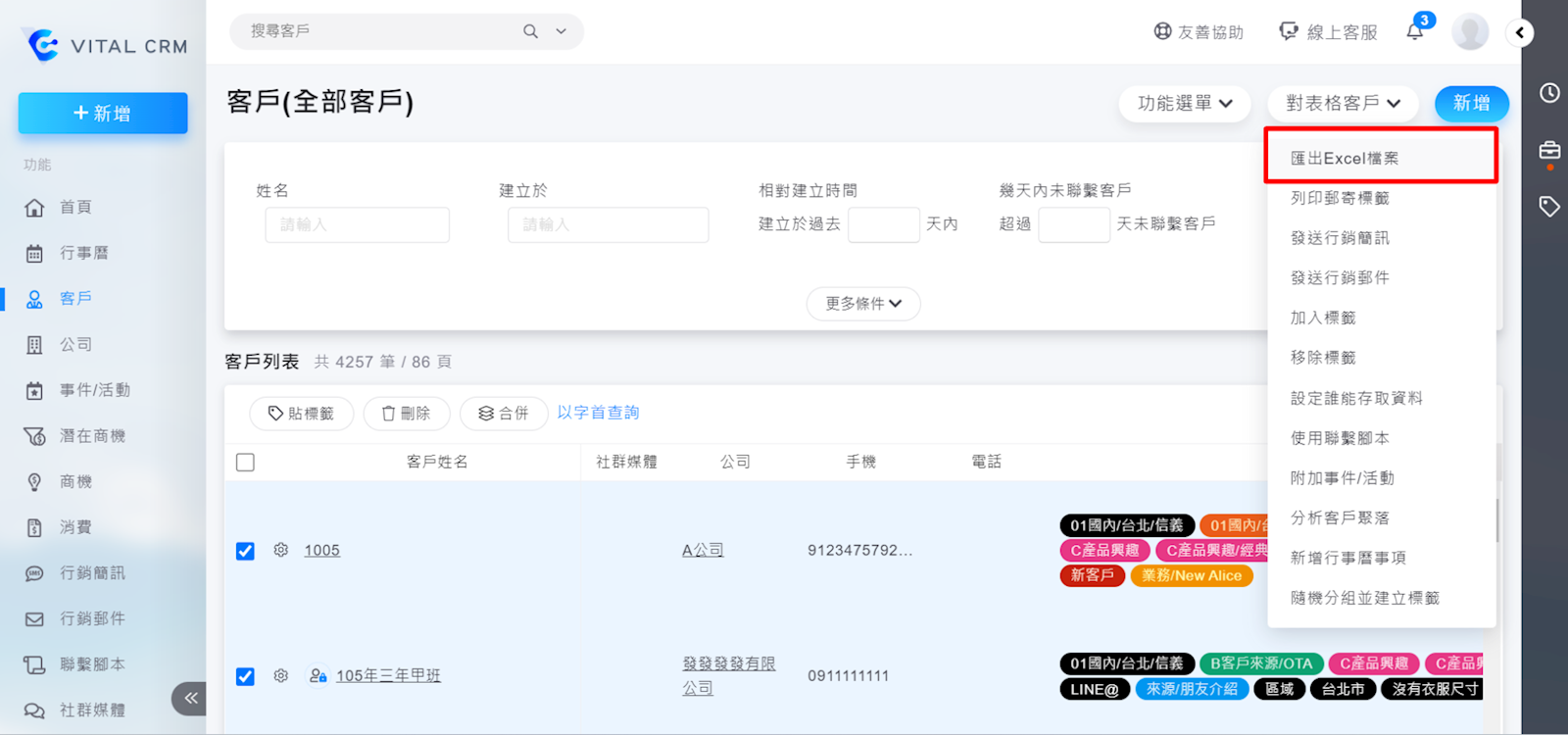Screen dimensions: 1568x735
Task: Open the search bar dropdown arrow
Action: (561, 31)
